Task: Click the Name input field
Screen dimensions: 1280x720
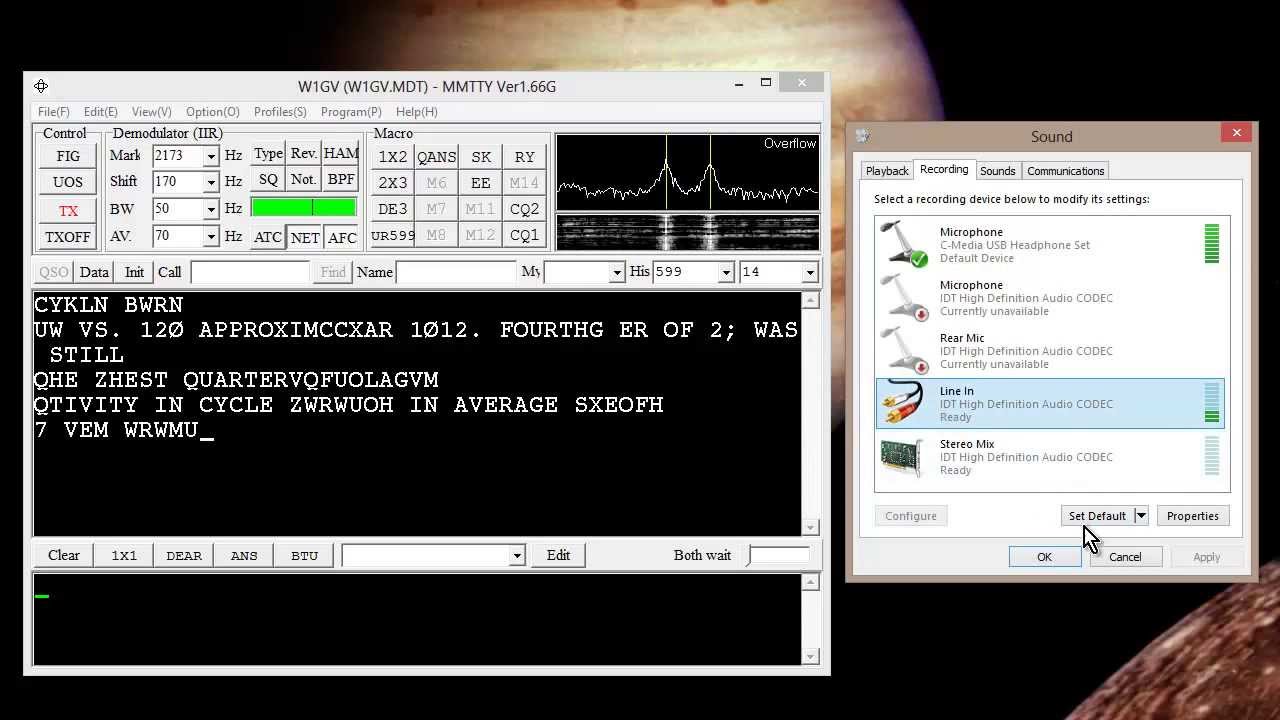Action: 456,272
